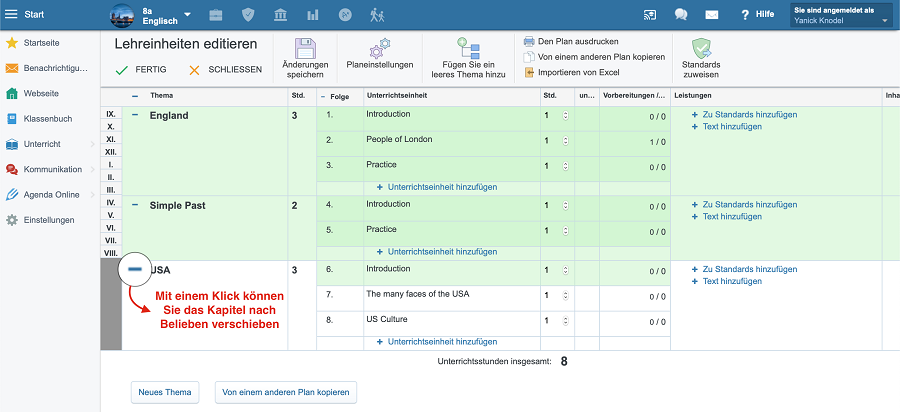Click Vorbereitungen column header

635,96
